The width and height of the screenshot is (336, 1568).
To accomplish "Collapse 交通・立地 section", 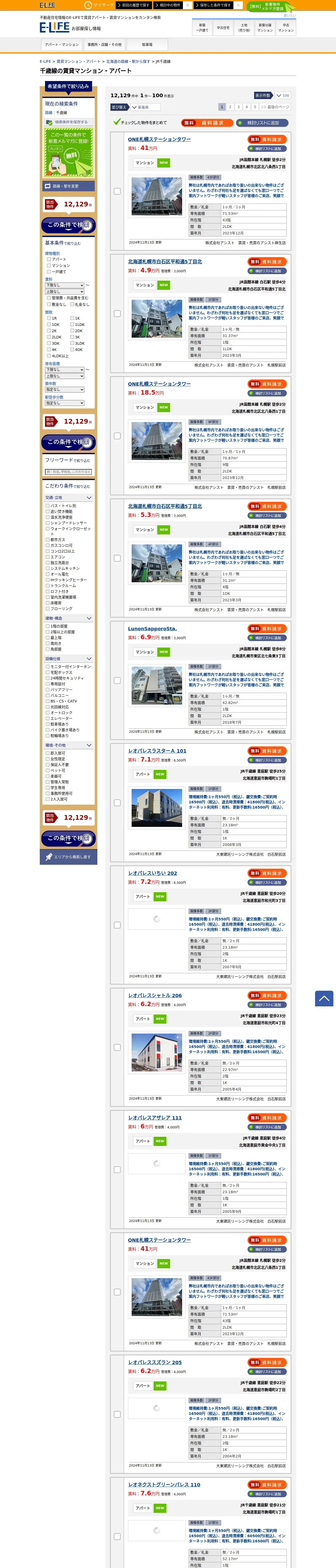I will click(x=68, y=498).
